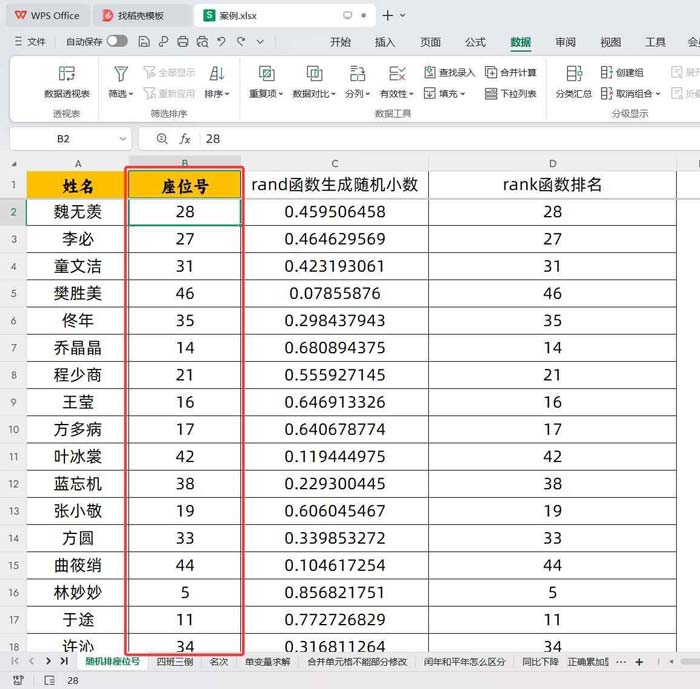Click the name cell 樊胜美

[x=77, y=293]
